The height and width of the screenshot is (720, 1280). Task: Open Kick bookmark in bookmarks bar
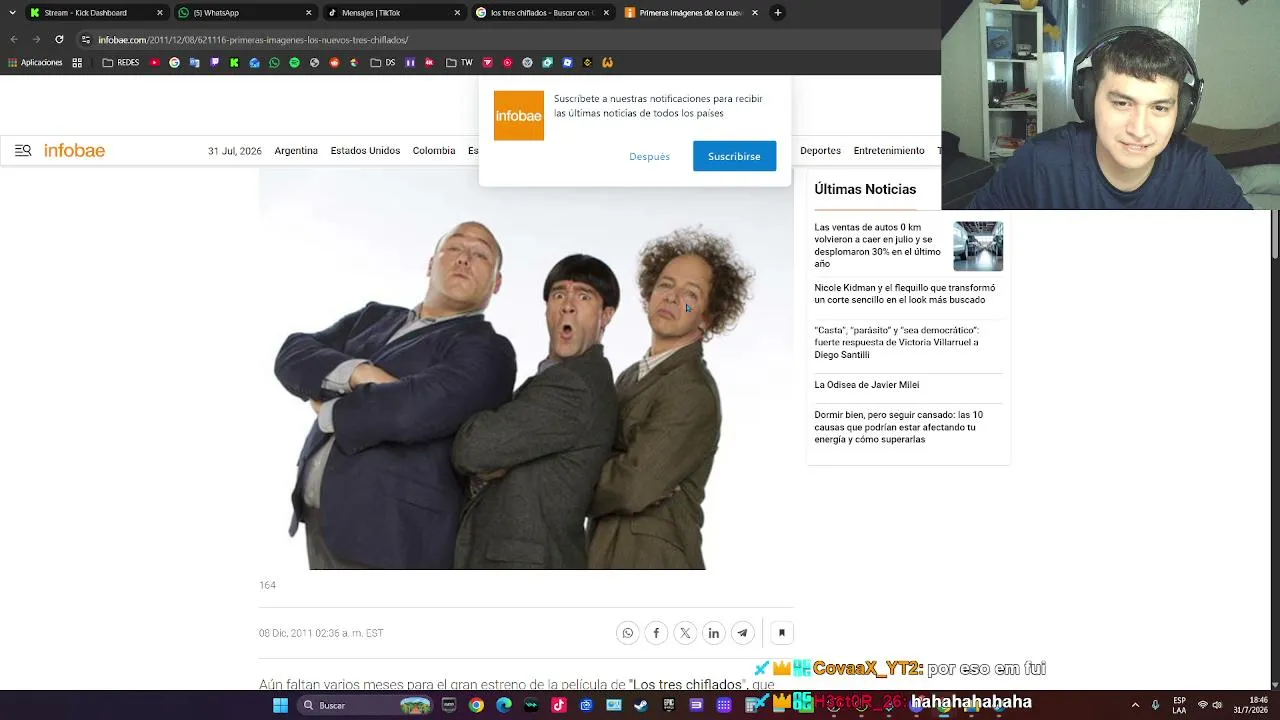pos(234,63)
